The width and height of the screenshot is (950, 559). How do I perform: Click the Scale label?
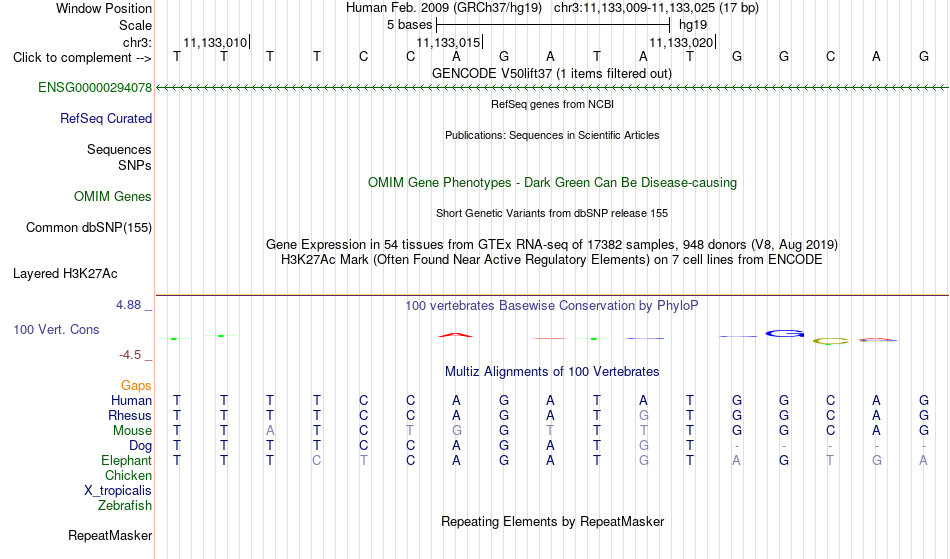pos(135,25)
